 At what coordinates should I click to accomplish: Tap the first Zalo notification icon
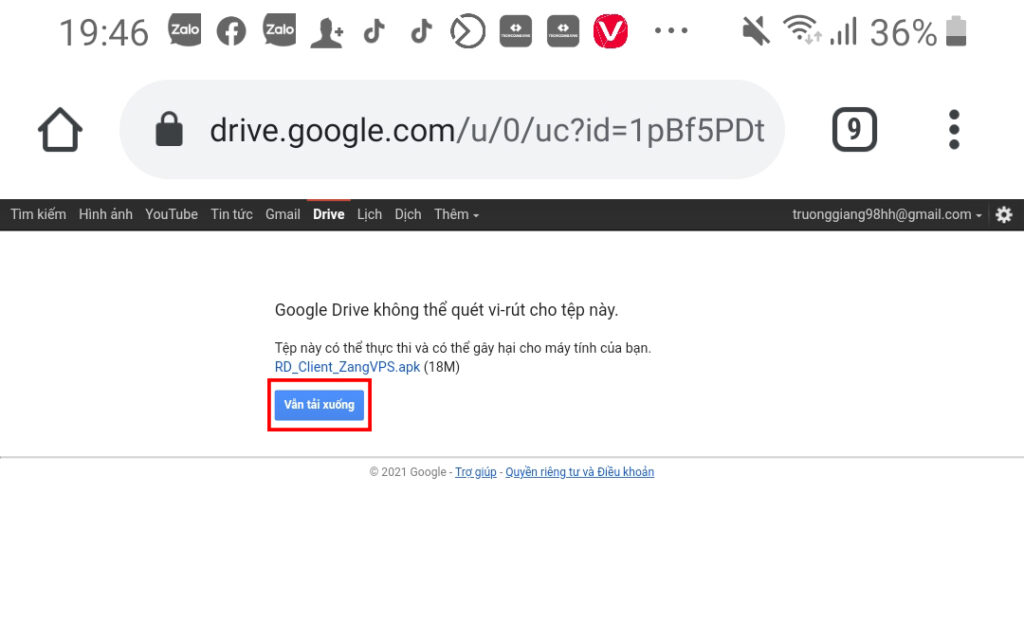(185, 32)
